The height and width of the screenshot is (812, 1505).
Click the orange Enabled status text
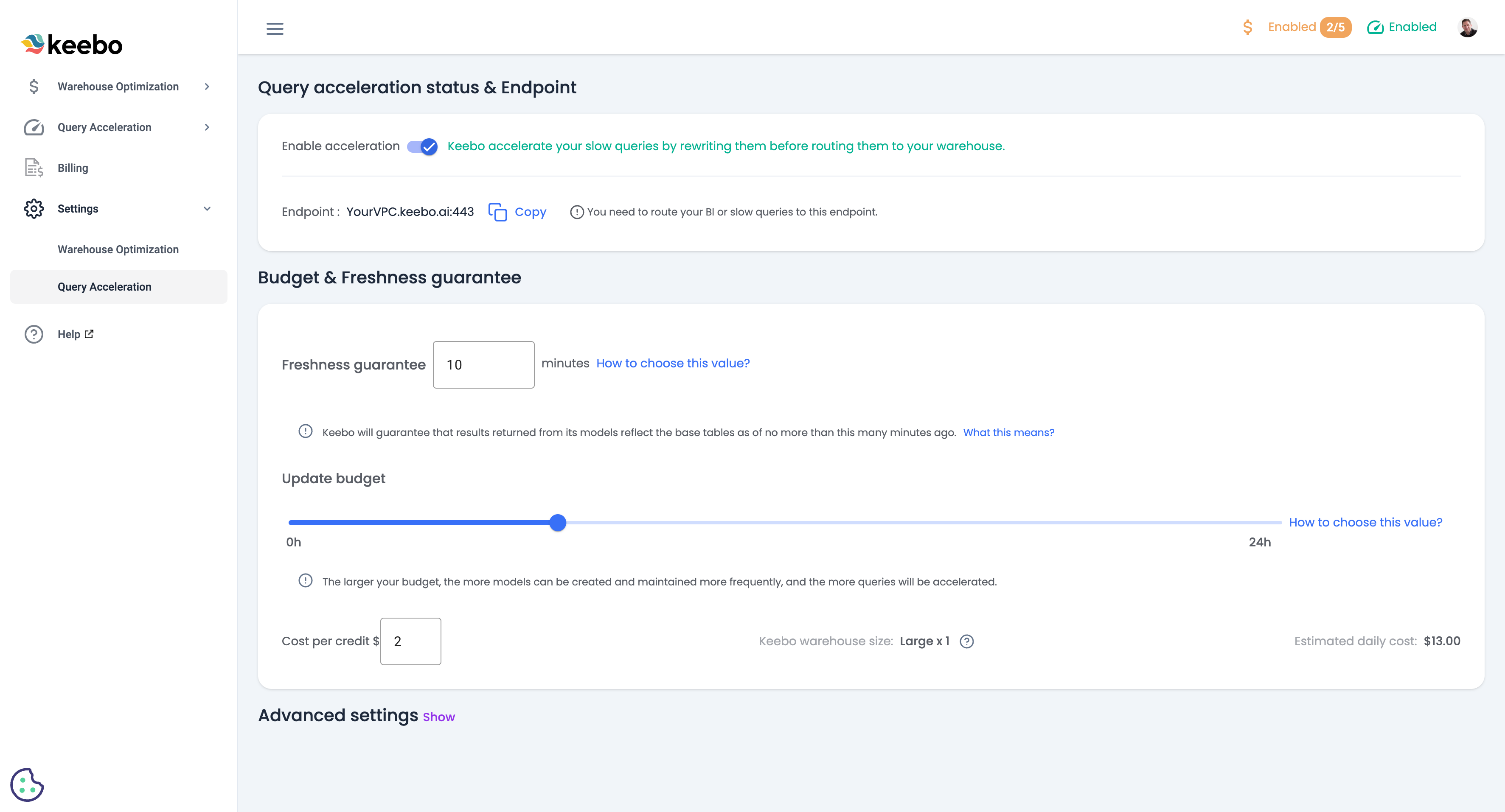pos(1292,27)
